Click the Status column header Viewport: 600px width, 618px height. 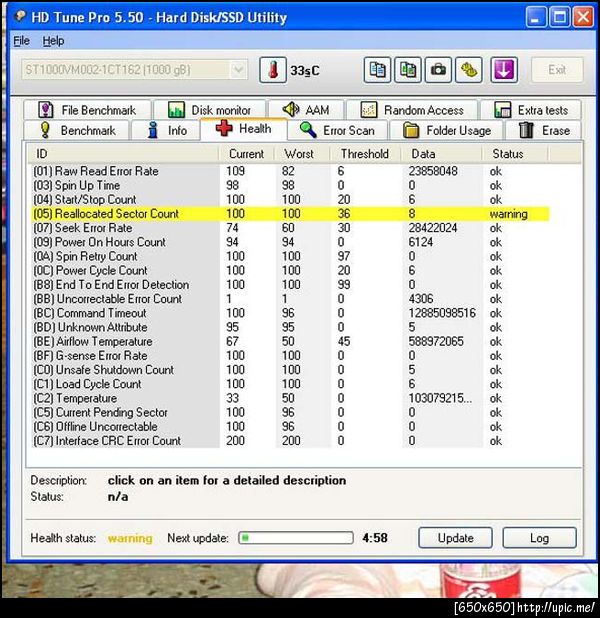click(514, 154)
